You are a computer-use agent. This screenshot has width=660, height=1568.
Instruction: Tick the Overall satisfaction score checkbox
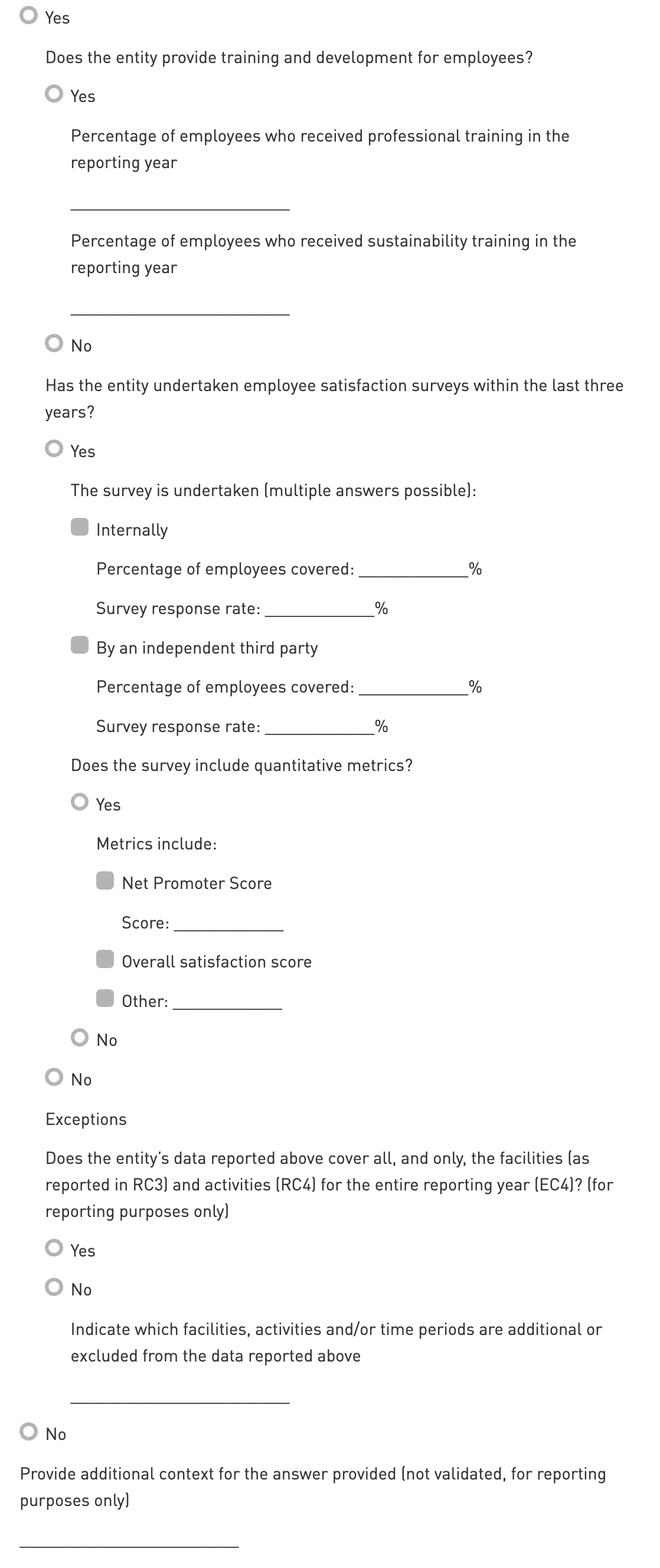[x=105, y=959]
